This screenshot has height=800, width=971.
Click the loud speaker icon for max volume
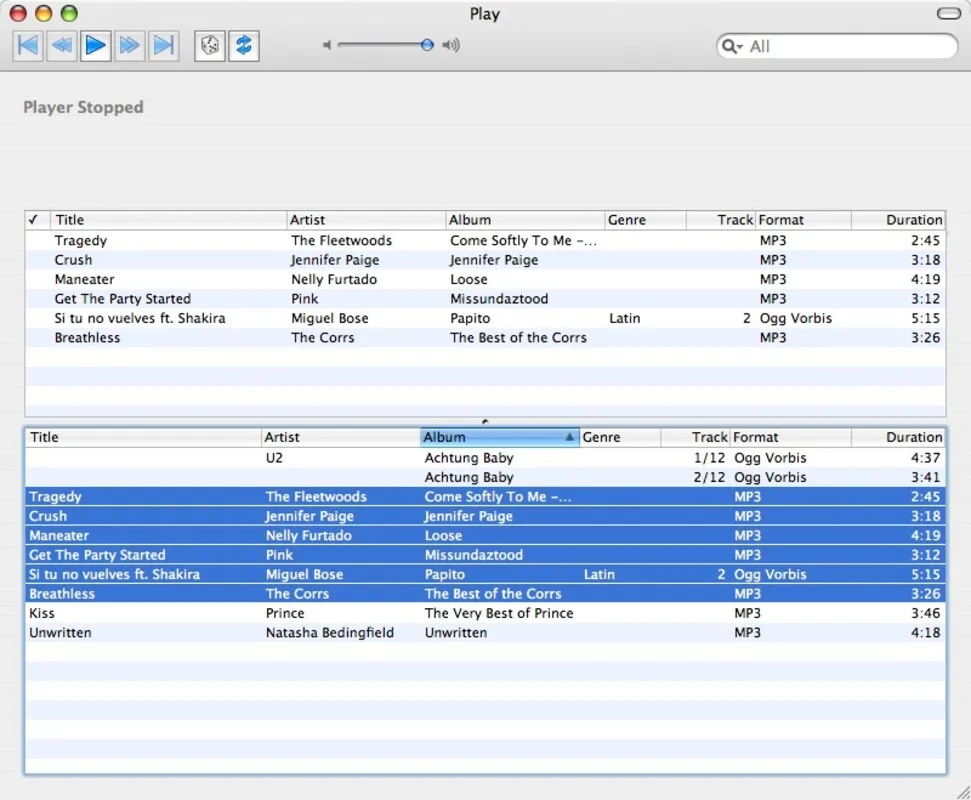(x=450, y=44)
